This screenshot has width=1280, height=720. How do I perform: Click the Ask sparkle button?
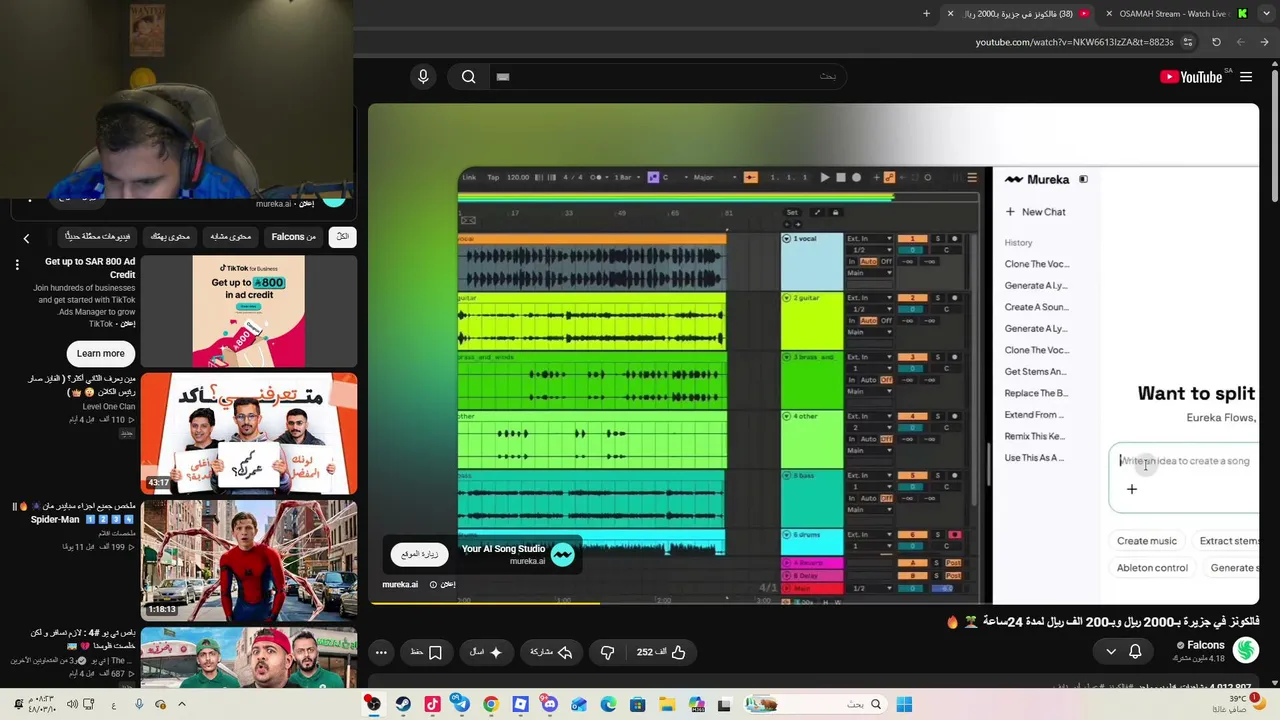(486, 652)
